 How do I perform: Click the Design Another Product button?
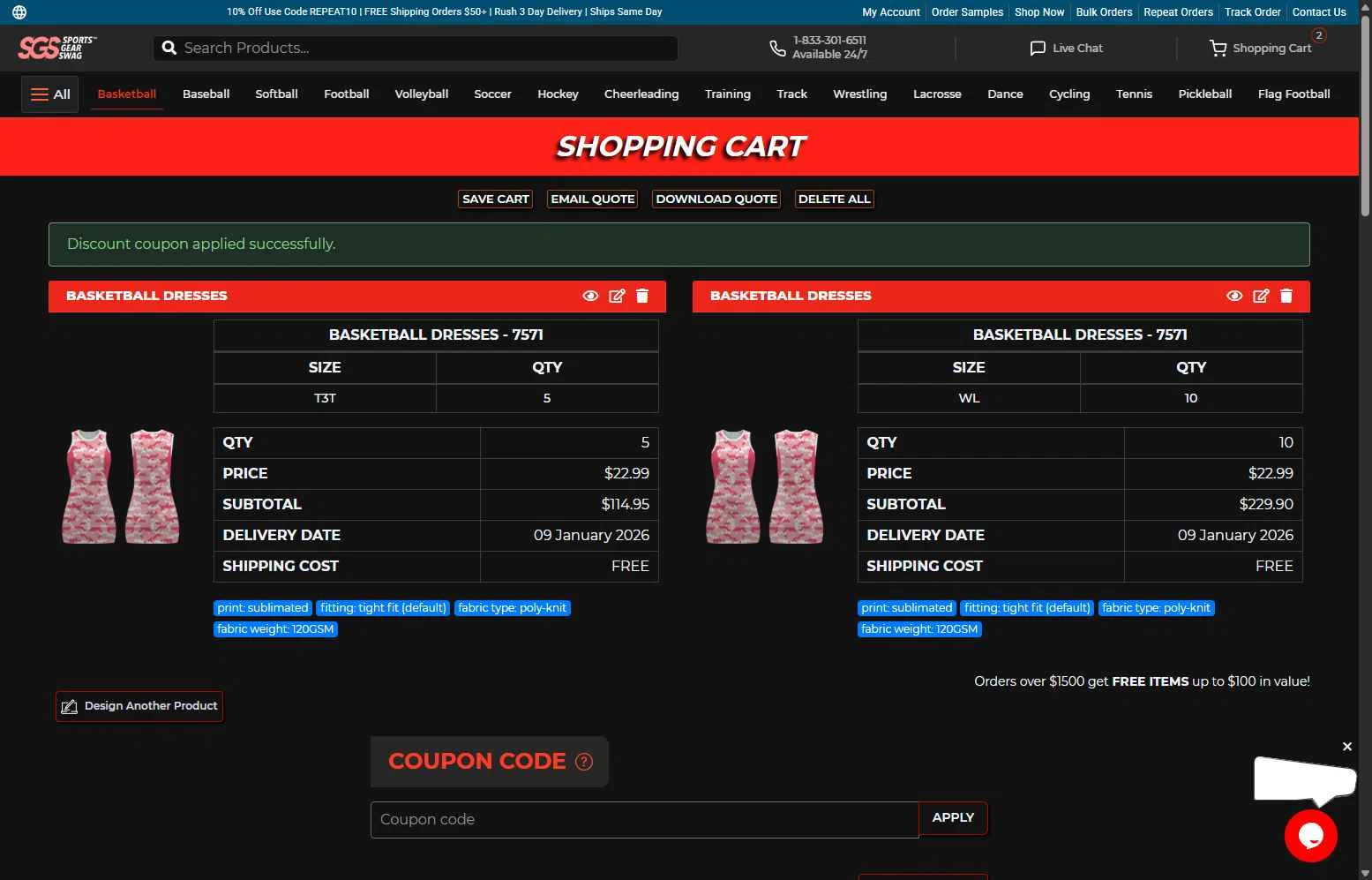coord(139,706)
